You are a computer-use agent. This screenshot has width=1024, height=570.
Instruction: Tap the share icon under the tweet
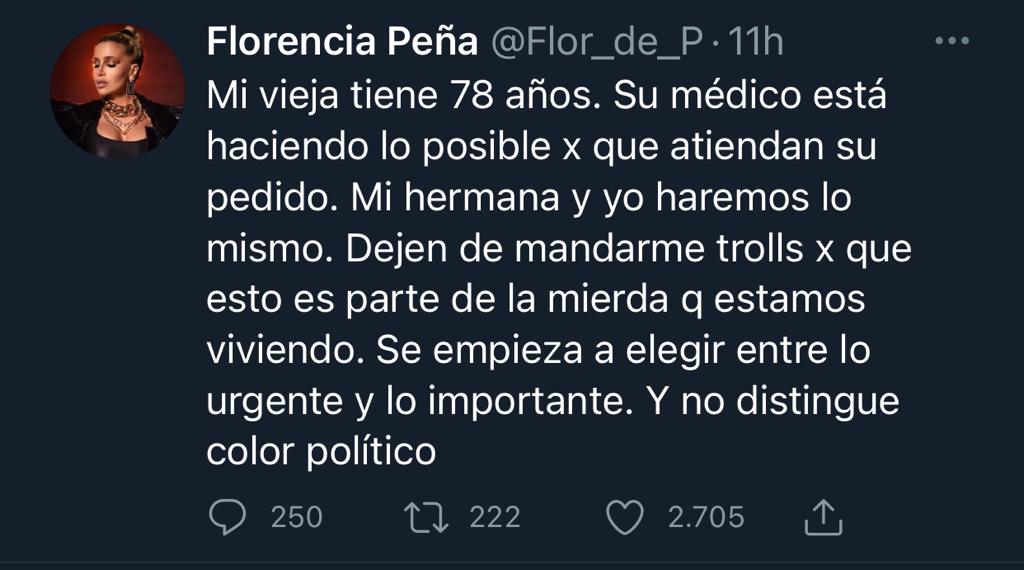tap(824, 516)
